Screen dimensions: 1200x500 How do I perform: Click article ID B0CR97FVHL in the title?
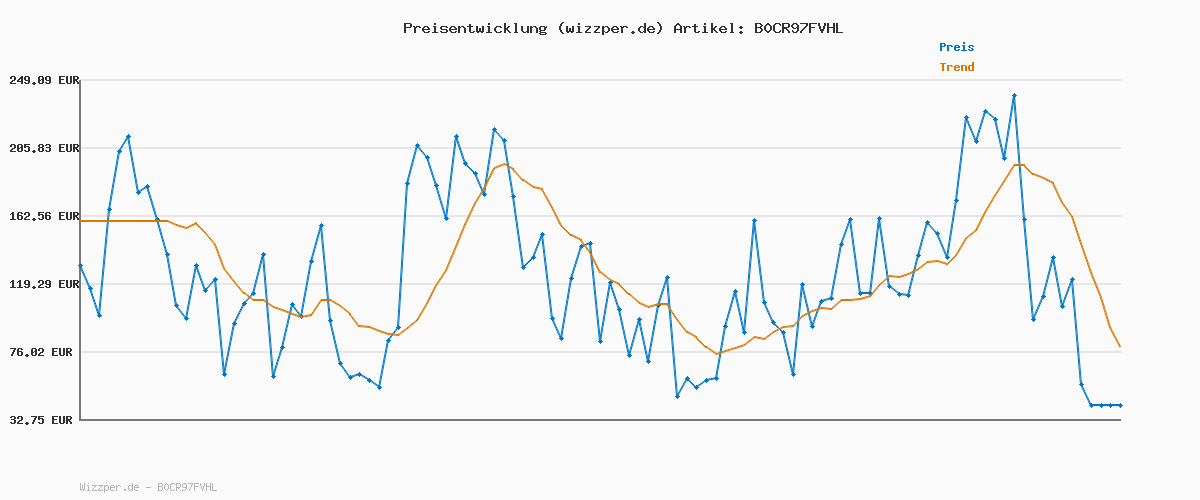(797, 28)
